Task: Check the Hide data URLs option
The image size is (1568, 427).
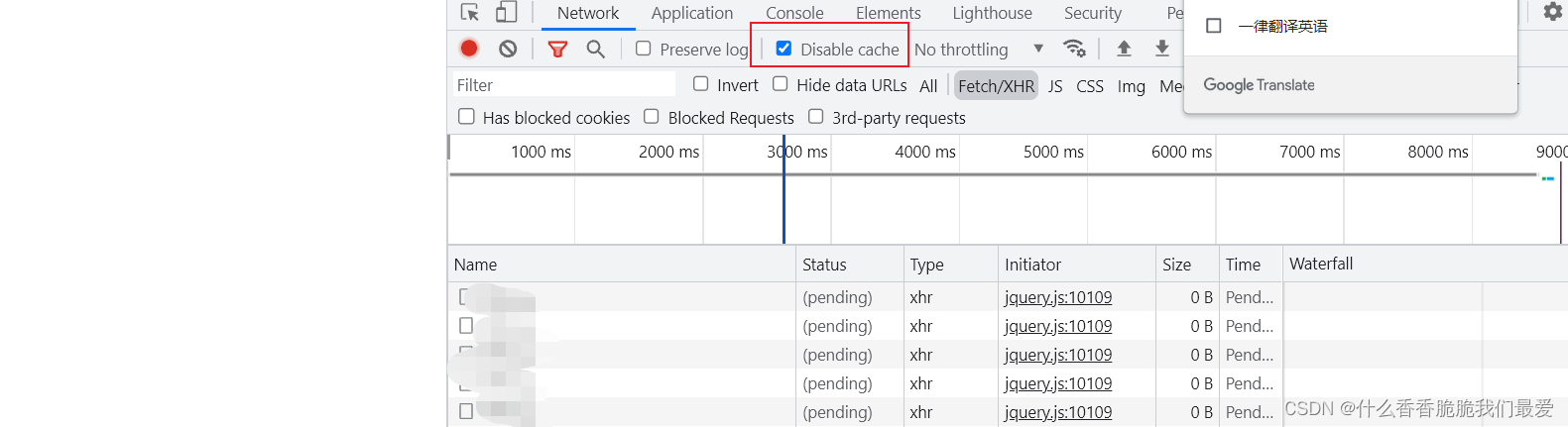Action: pyautogui.click(x=781, y=84)
